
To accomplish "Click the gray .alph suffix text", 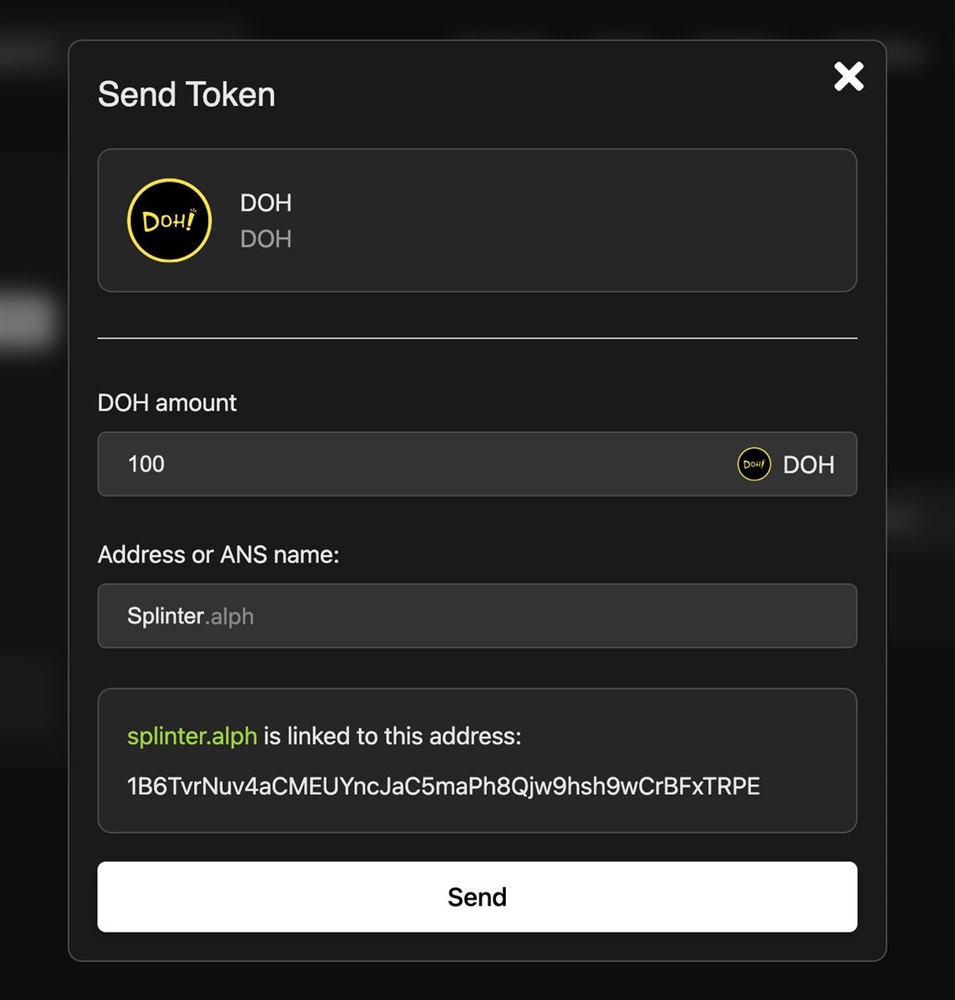I will coord(230,617).
